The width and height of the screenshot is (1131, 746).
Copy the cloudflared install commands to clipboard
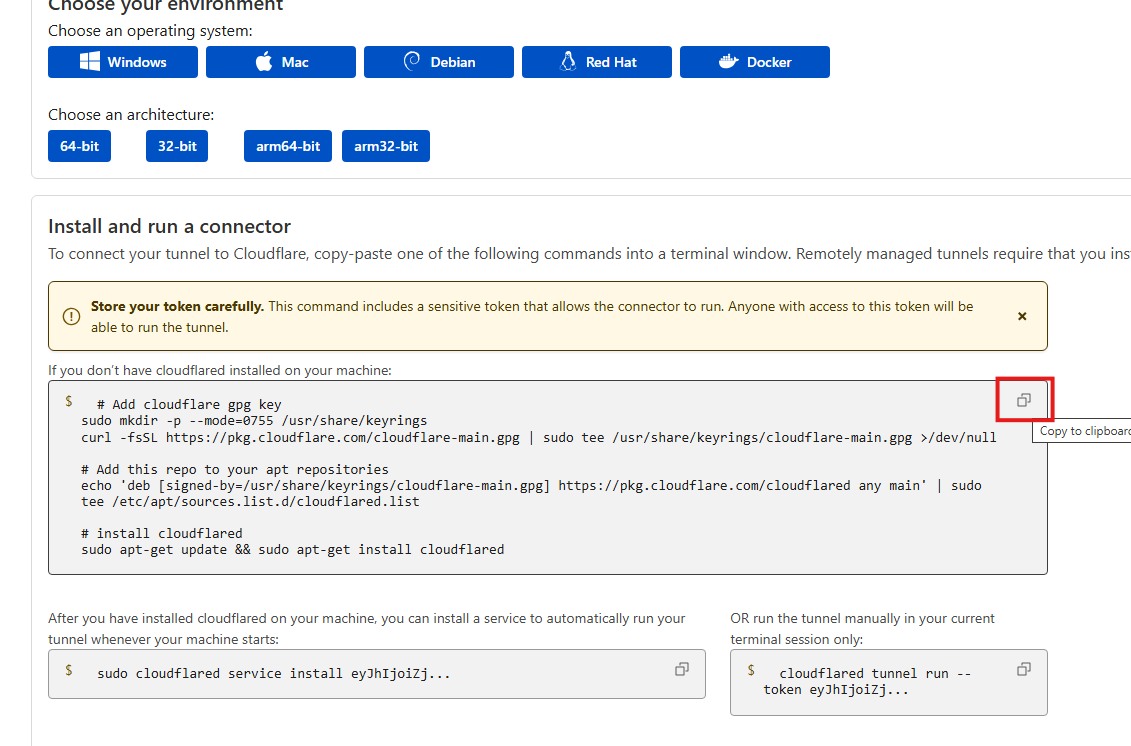pyautogui.click(x=1023, y=400)
